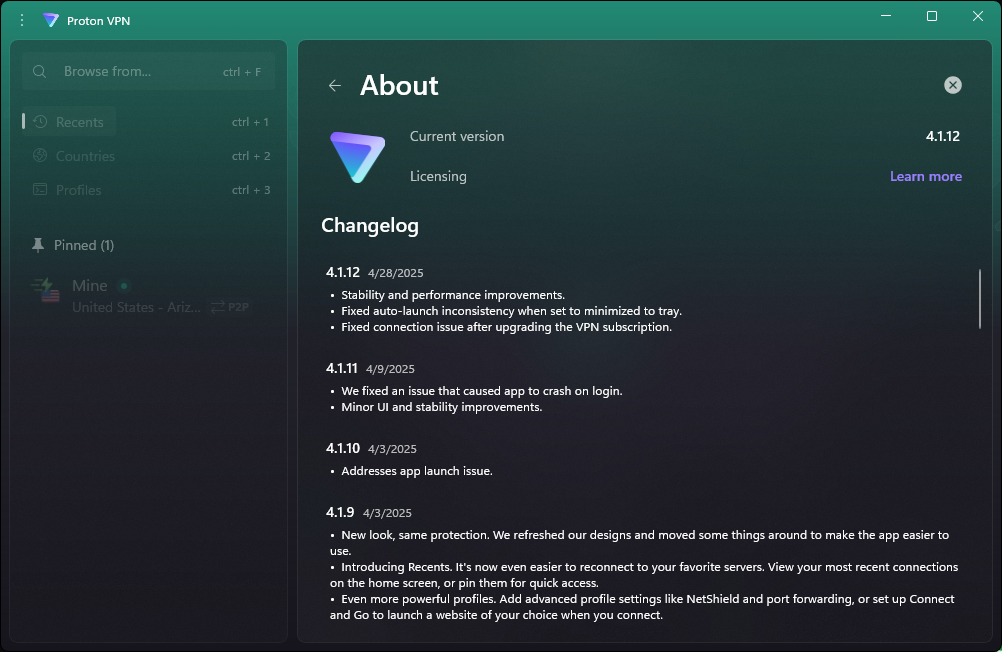Click the Current version label
This screenshot has height=652, width=1002.
point(457,136)
